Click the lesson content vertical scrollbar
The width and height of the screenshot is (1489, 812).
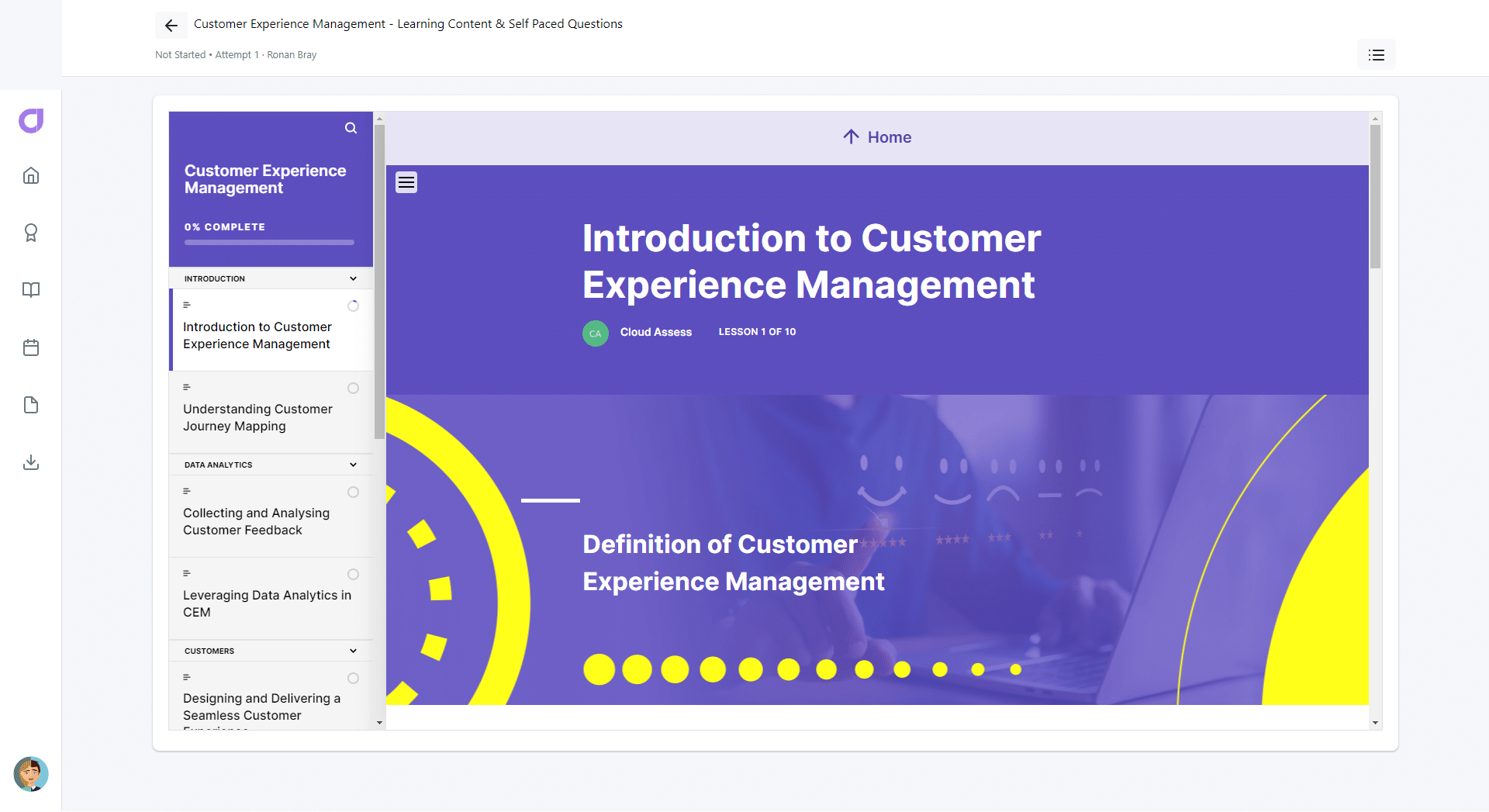coord(1375,196)
